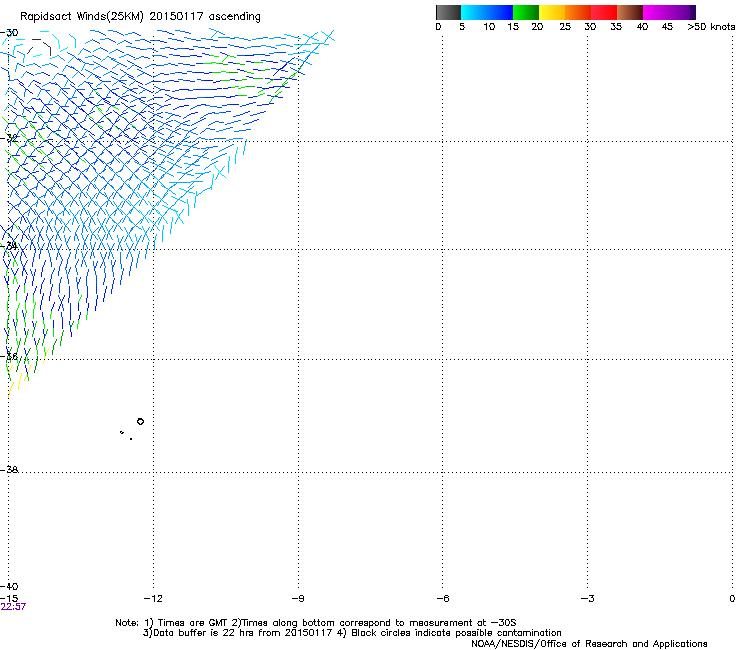740x650 pixels.
Task: Click the purple '22:57' time stamp
Action: coord(13,607)
